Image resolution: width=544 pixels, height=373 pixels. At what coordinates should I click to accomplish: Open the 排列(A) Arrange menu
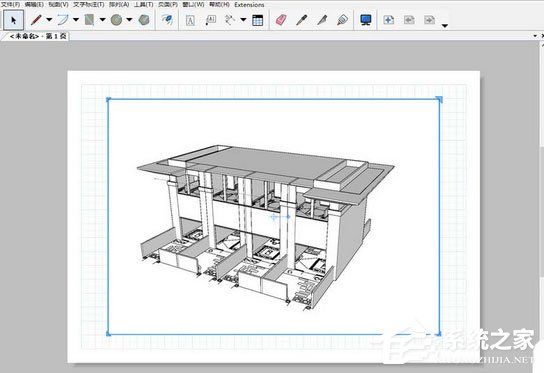(119, 5)
